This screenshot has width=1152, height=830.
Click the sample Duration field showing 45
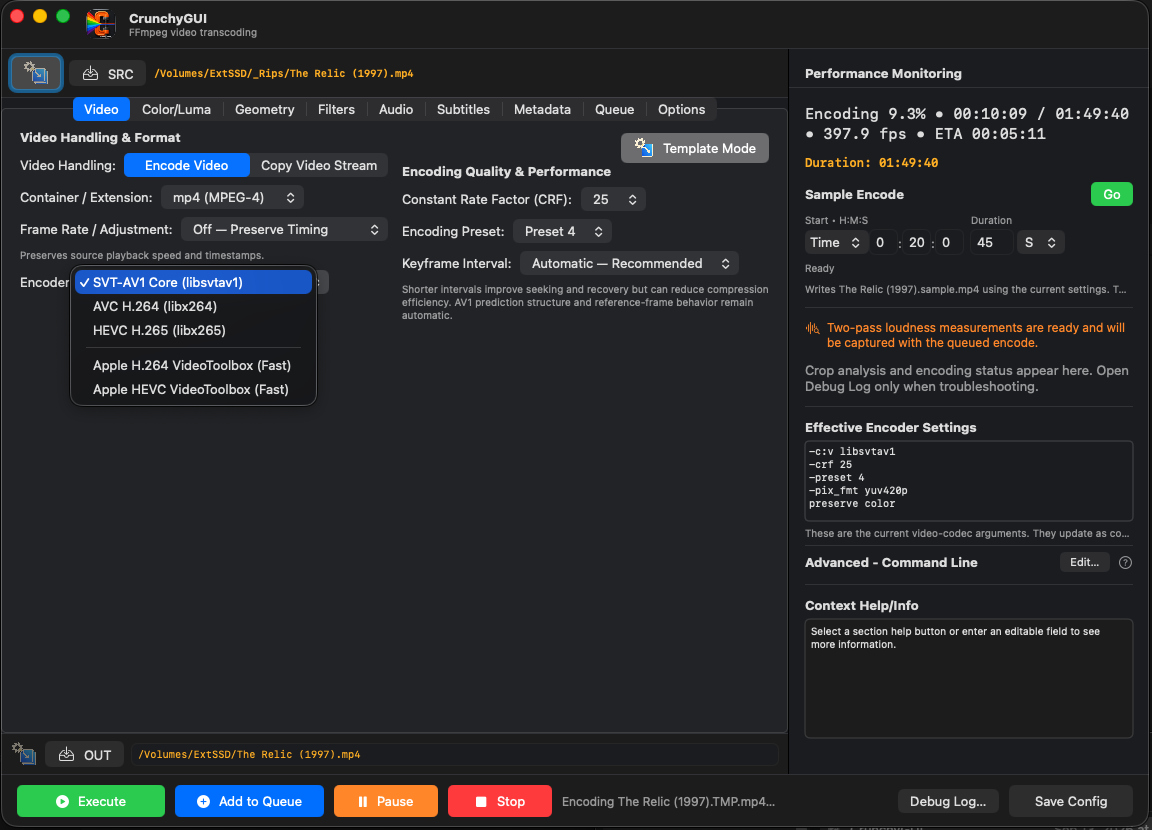[x=990, y=242]
